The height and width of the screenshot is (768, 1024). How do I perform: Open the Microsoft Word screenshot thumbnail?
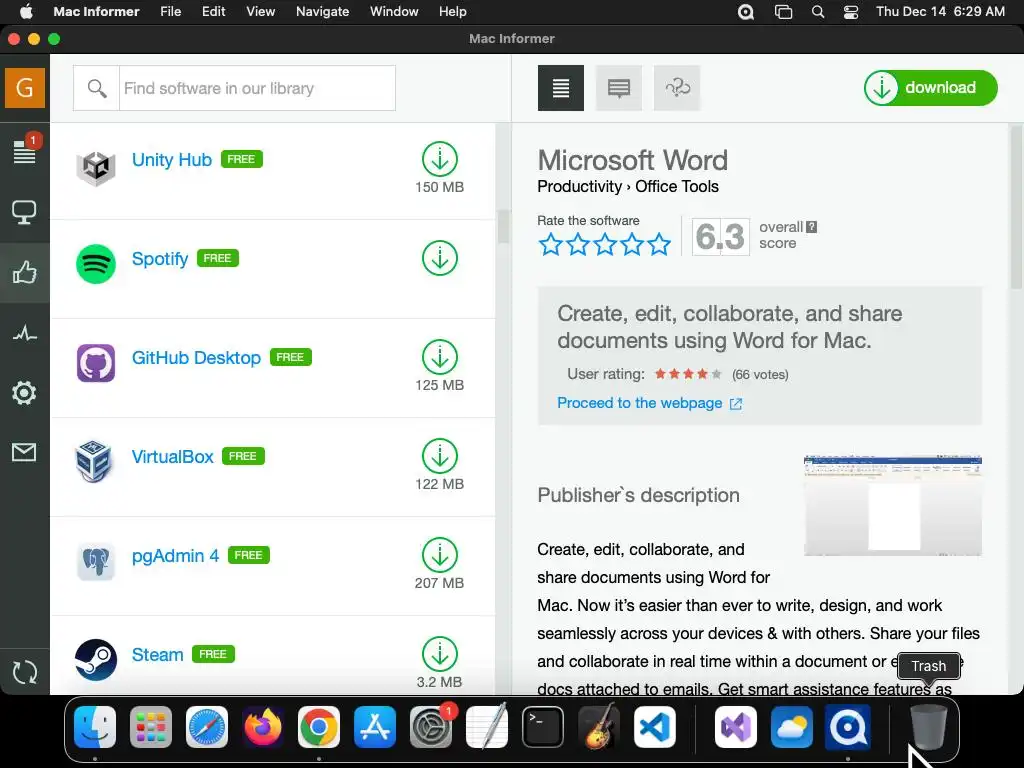point(893,505)
